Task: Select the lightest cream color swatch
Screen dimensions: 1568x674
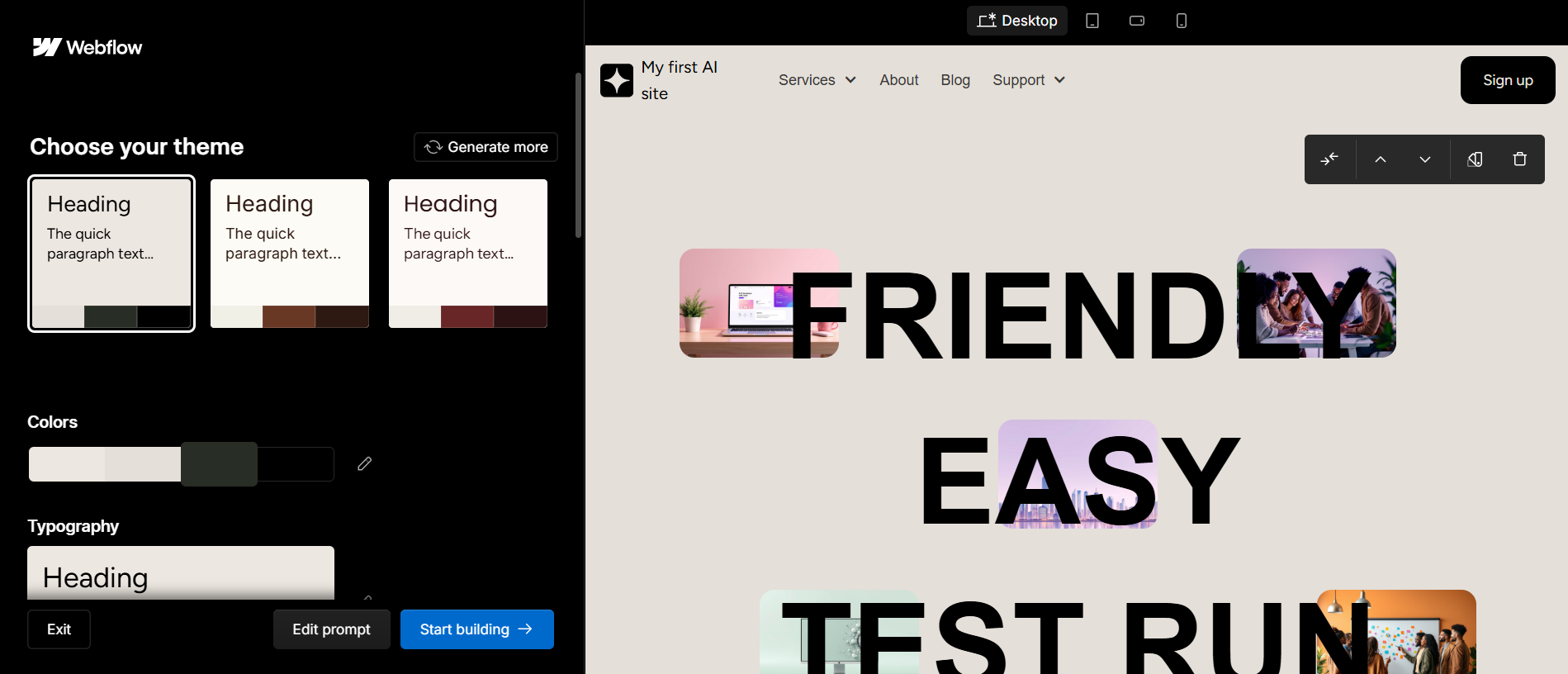Action: (67, 464)
